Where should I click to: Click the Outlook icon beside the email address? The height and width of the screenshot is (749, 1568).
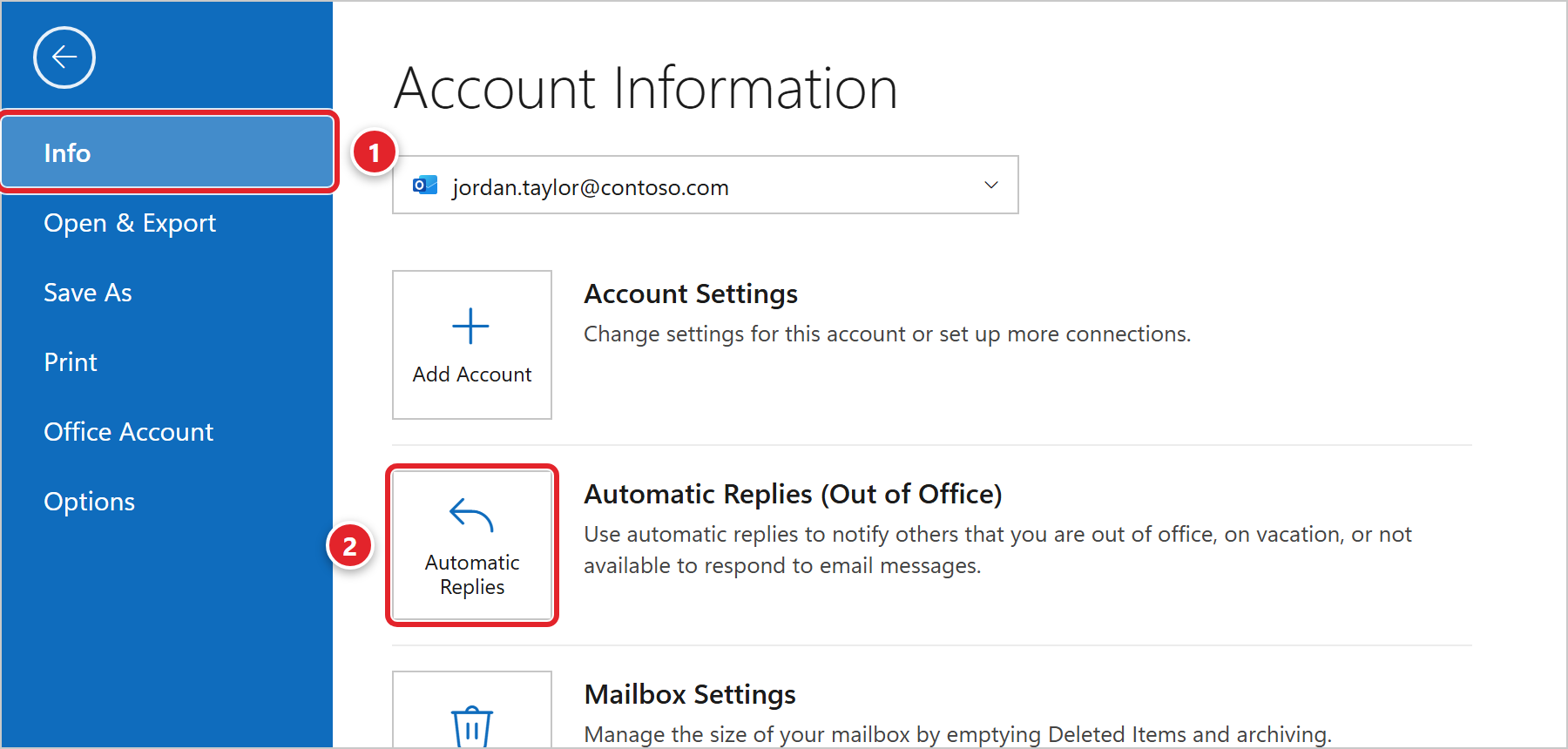[x=425, y=186]
